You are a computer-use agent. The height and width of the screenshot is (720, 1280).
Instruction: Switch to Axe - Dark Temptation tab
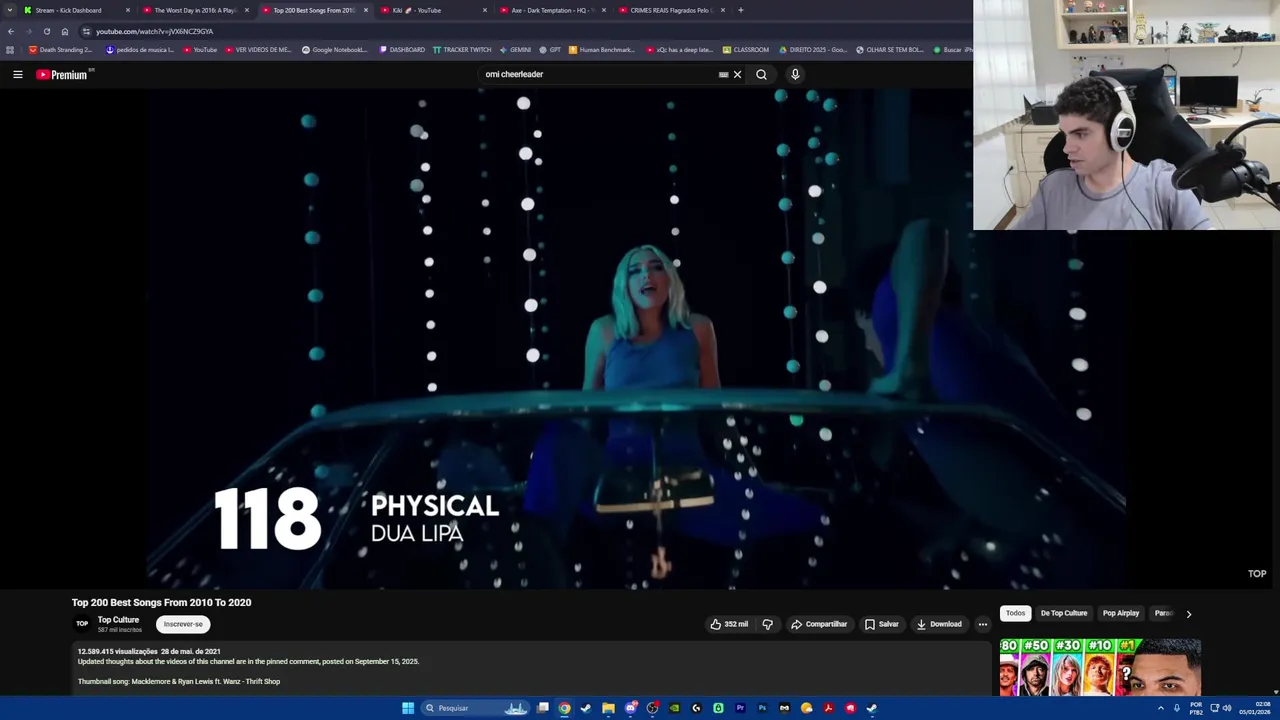pyautogui.click(x=553, y=10)
